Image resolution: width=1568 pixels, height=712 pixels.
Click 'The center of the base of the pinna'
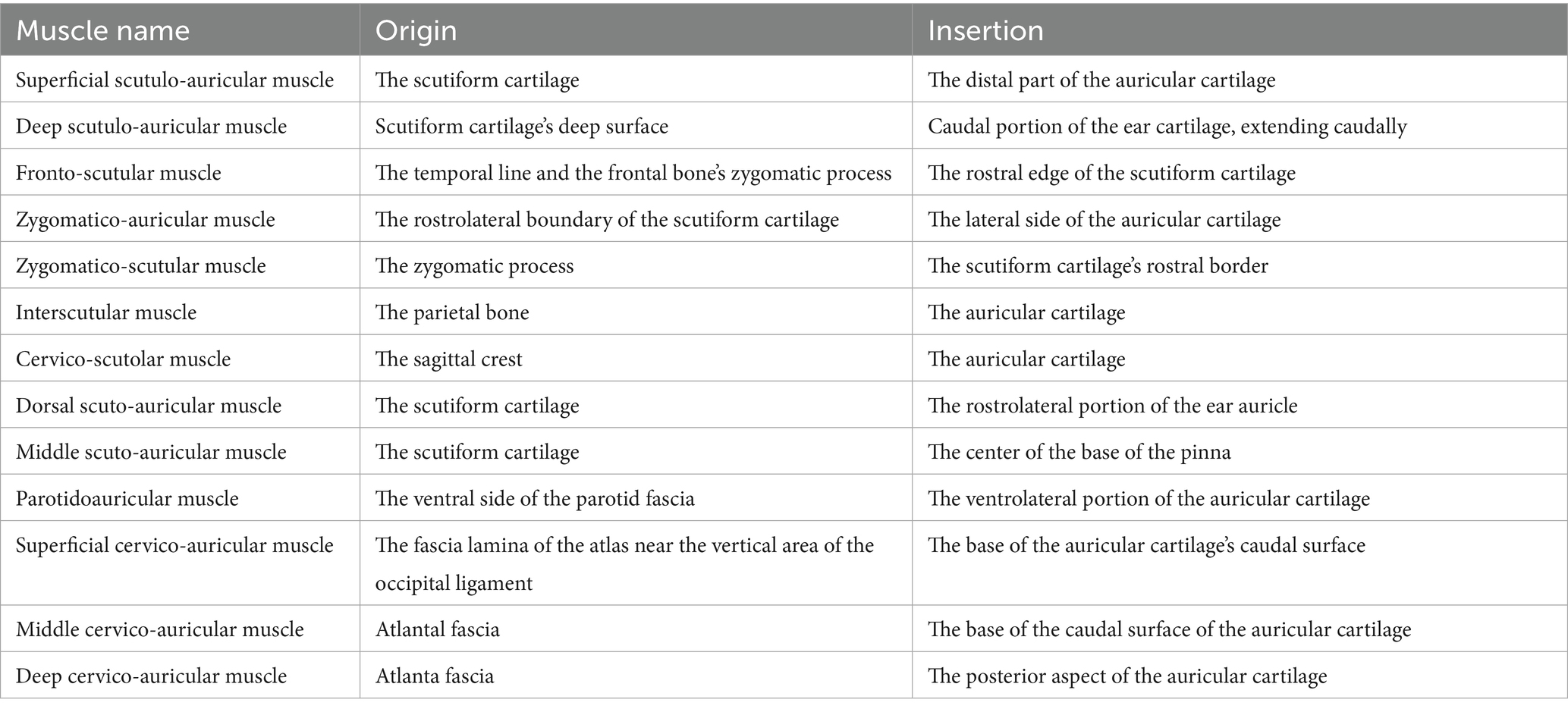coord(1079,452)
